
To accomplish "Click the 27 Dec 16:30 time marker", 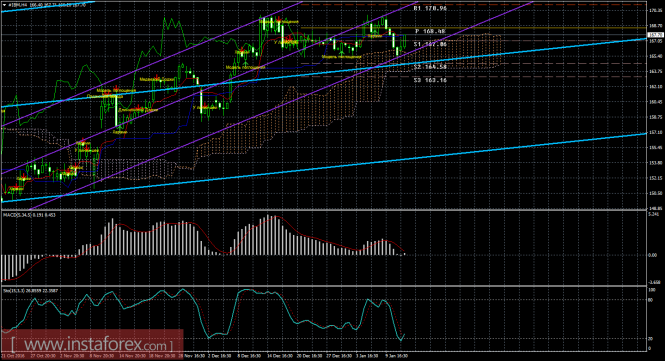I will 339,356.
